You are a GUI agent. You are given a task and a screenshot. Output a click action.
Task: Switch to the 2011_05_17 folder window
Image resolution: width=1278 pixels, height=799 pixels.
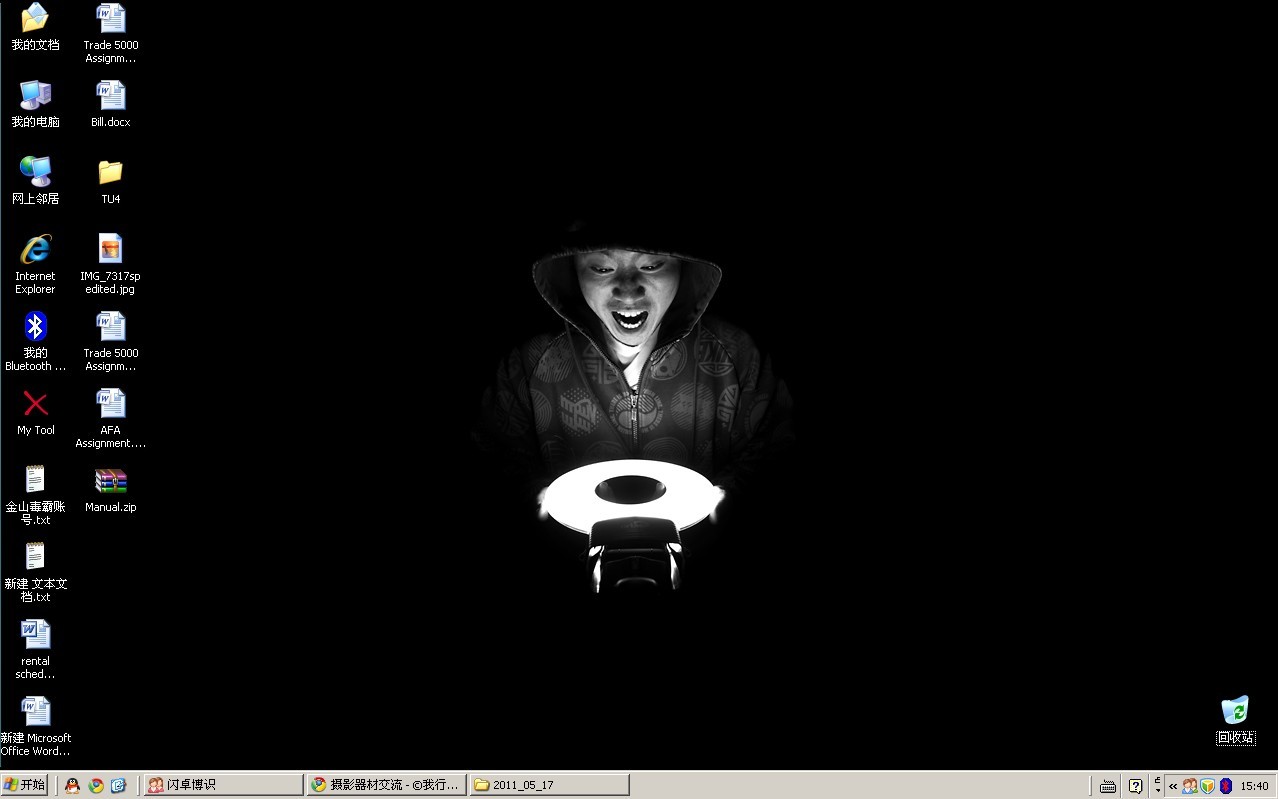[549, 785]
